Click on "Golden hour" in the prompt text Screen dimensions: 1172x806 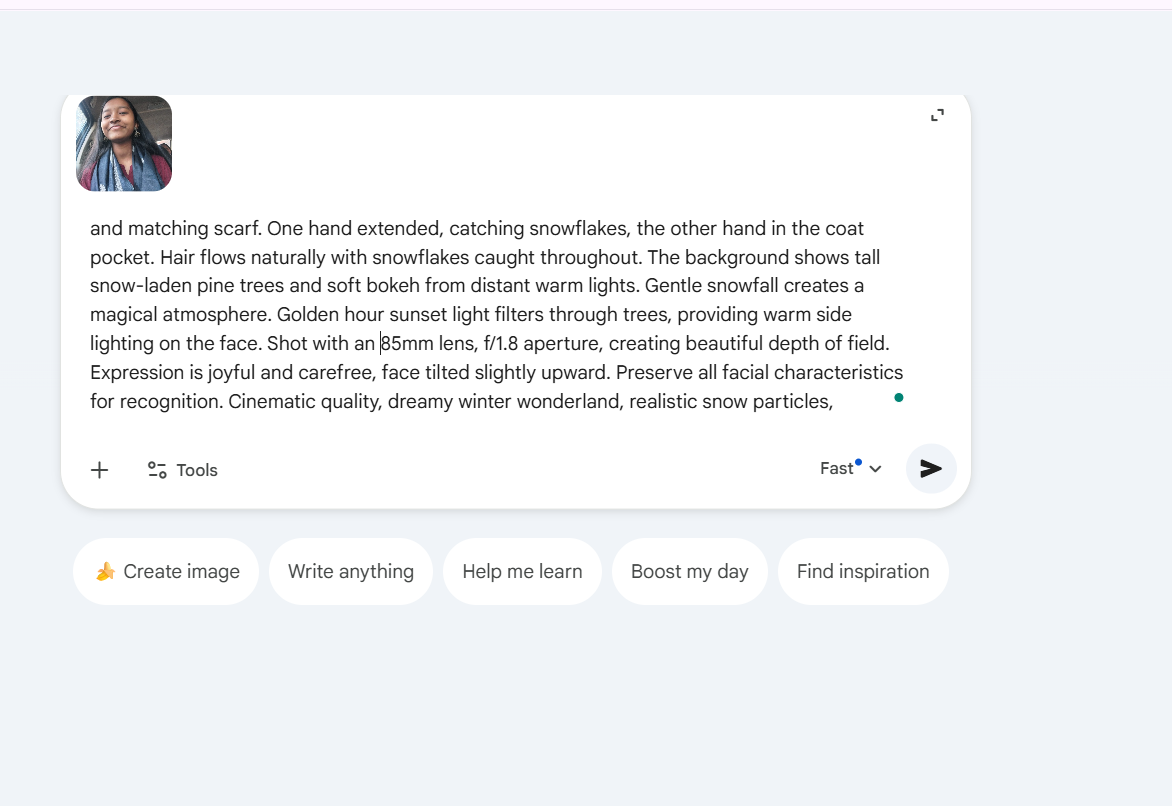[x=326, y=315]
